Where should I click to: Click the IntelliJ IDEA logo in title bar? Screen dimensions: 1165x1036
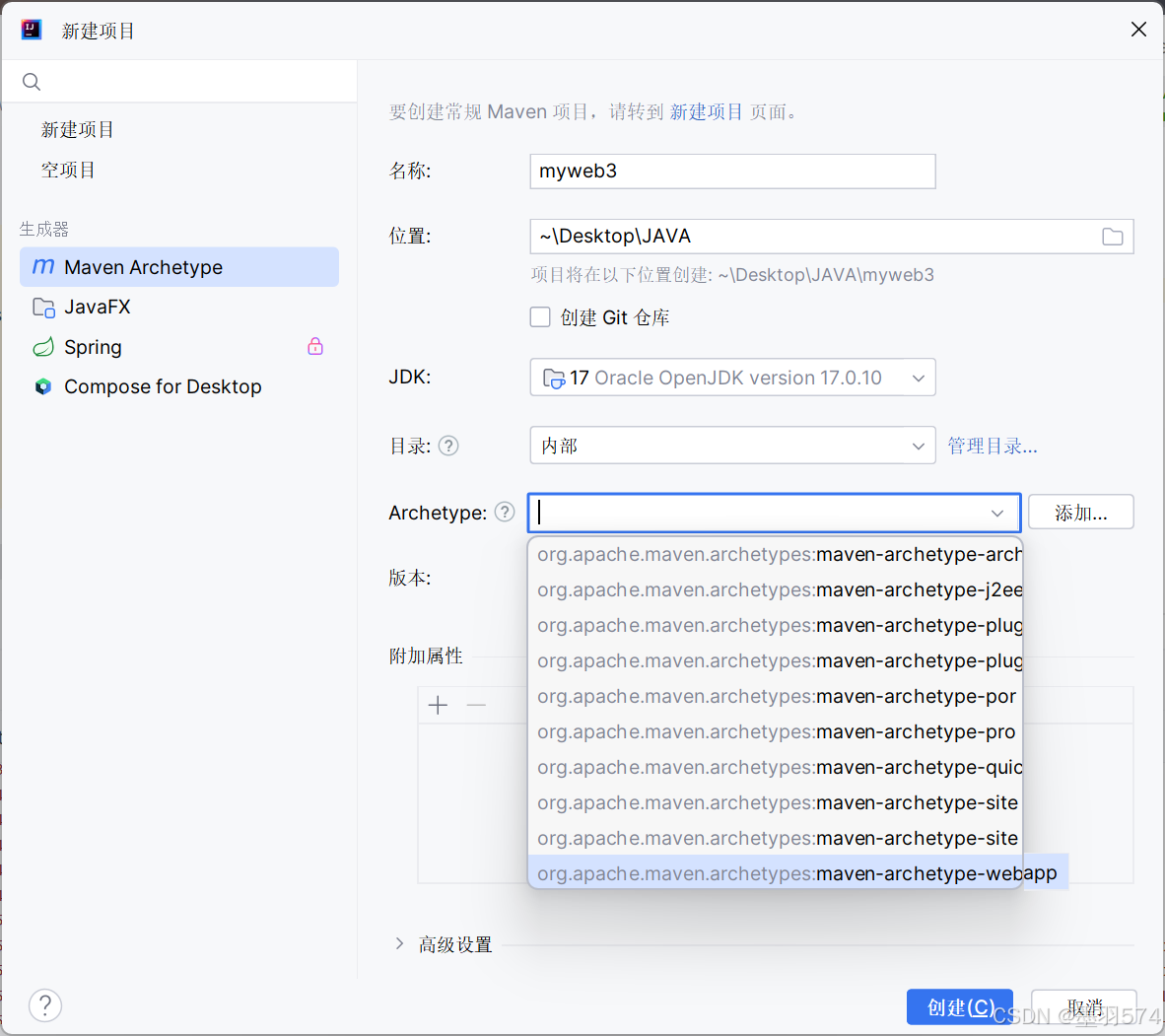pyautogui.click(x=32, y=30)
